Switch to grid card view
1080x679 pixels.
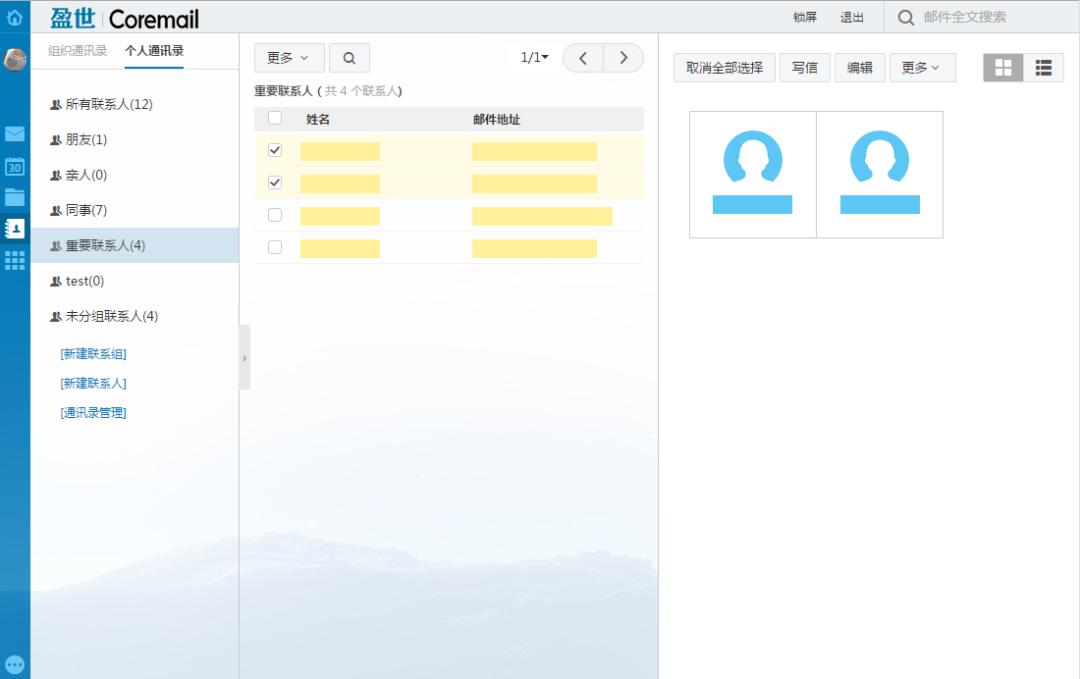coord(1003,68)
